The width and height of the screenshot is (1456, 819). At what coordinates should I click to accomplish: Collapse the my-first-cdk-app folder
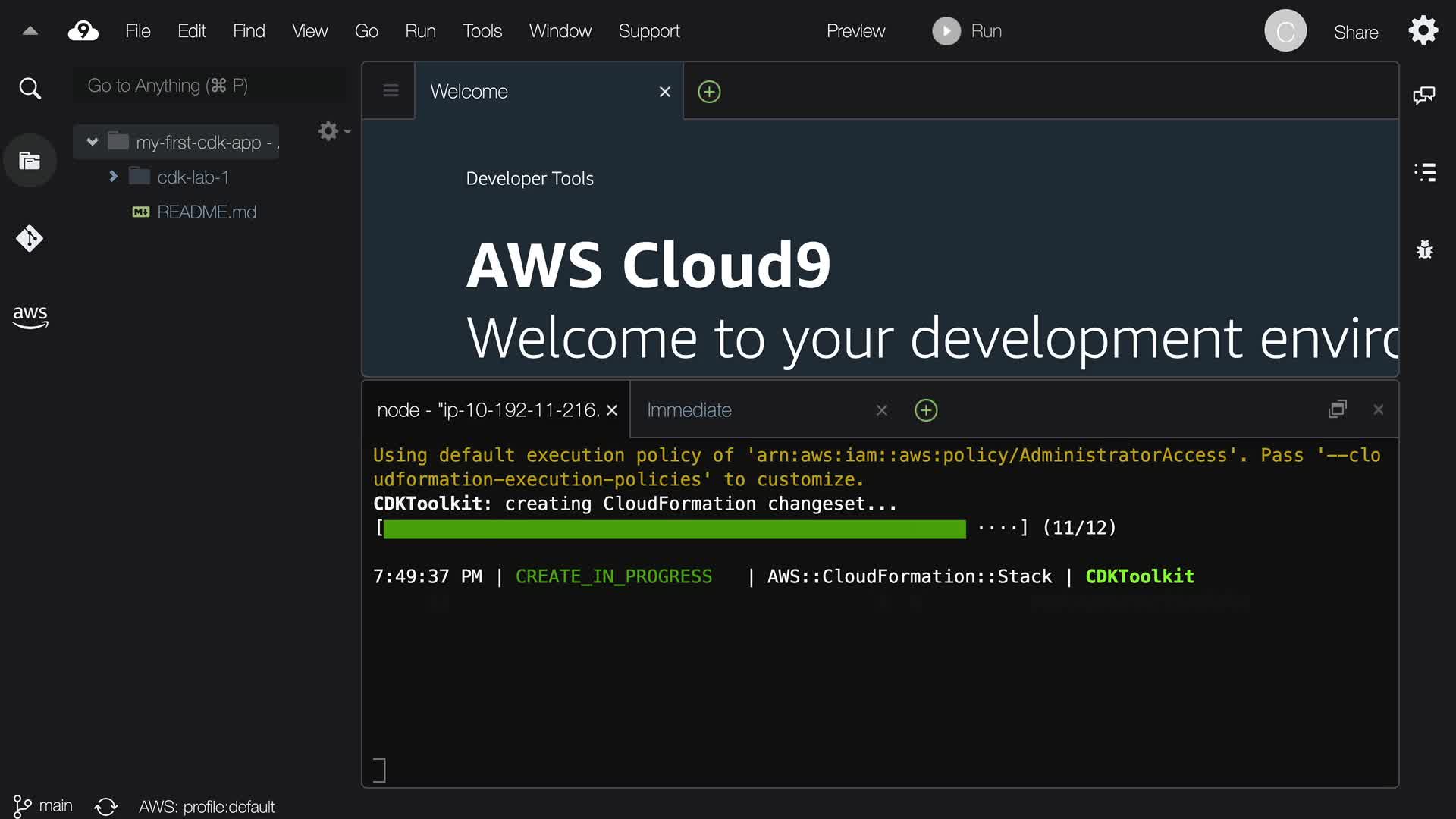pyautogui.click(x=93, y=142)
